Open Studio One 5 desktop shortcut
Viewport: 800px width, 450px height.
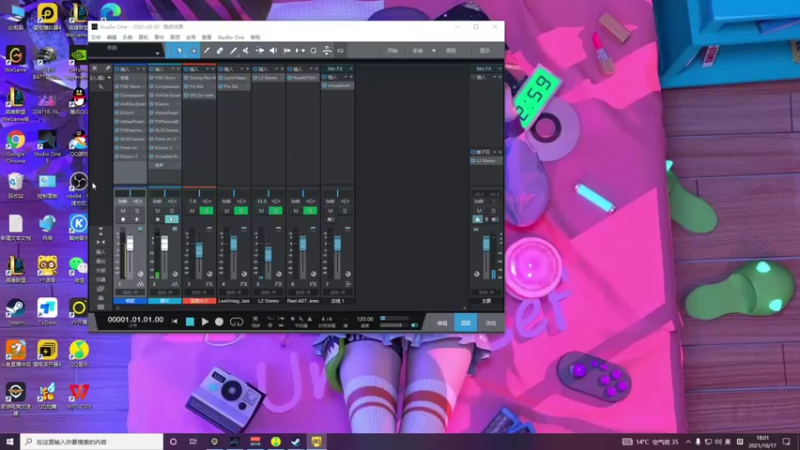(47, 146)
